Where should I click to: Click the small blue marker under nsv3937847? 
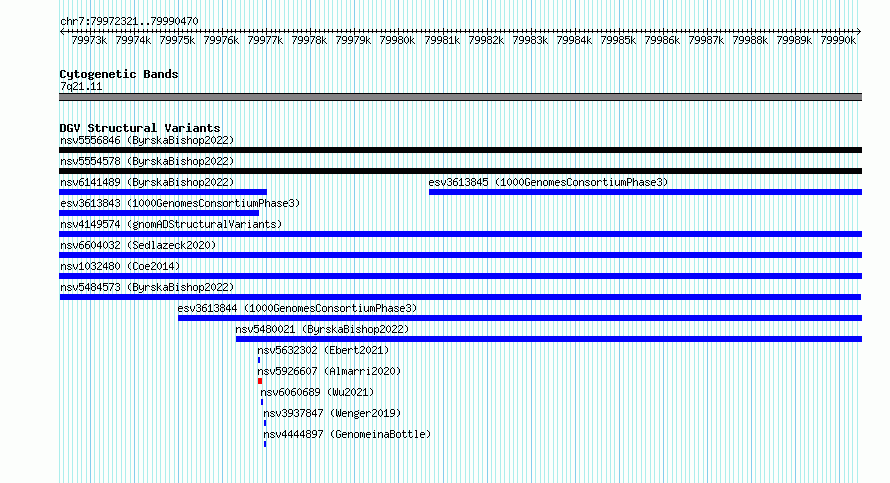(265, 423)
